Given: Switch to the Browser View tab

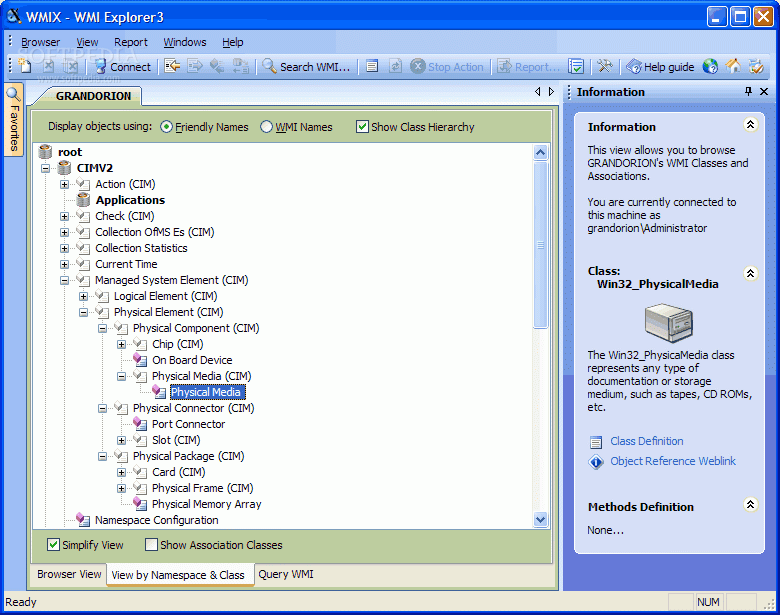Looking at the screenshot, I should pyautogui.click(x=69, y=574).
